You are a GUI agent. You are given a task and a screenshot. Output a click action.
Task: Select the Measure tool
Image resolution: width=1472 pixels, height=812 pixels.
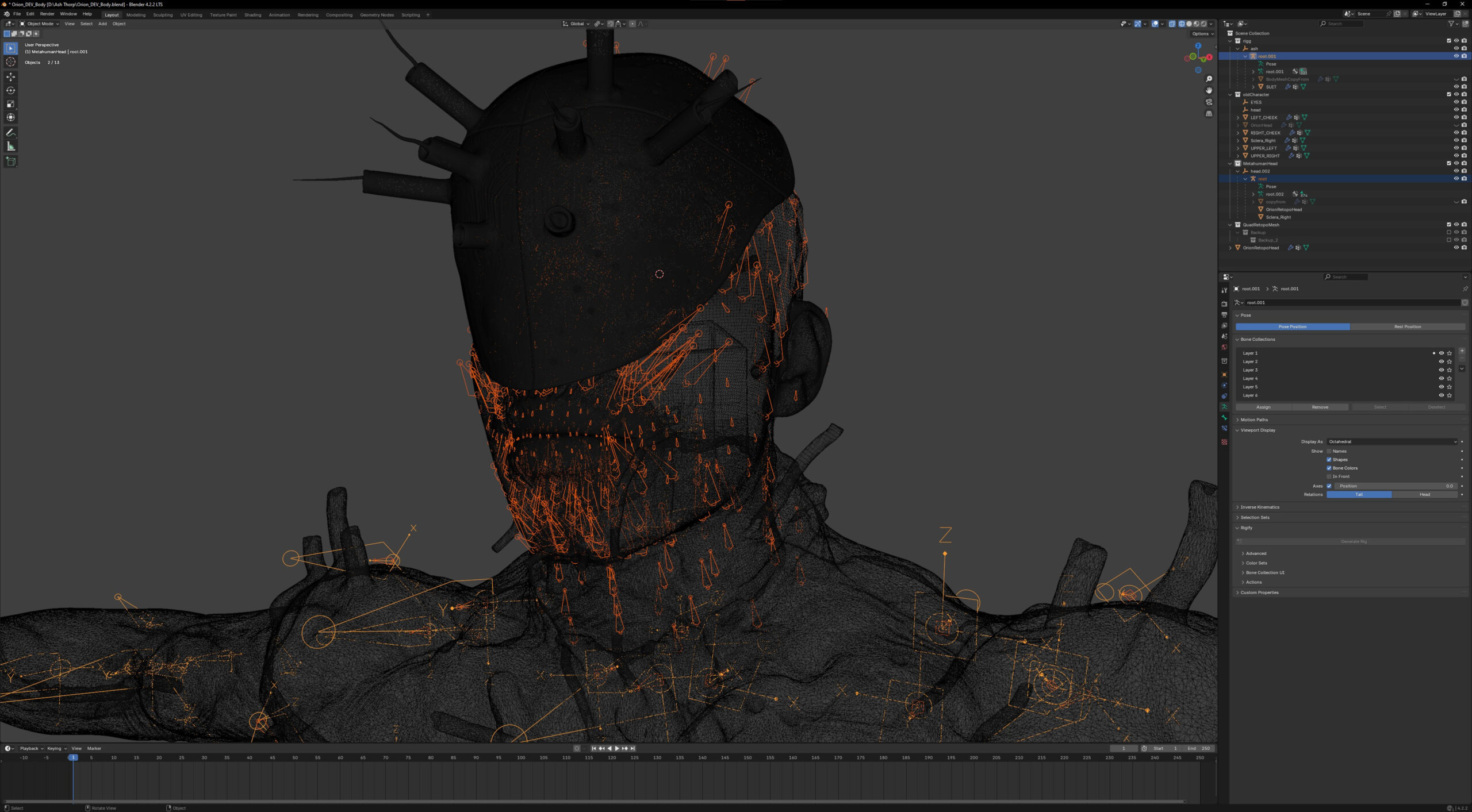click(x=10, y=147)
